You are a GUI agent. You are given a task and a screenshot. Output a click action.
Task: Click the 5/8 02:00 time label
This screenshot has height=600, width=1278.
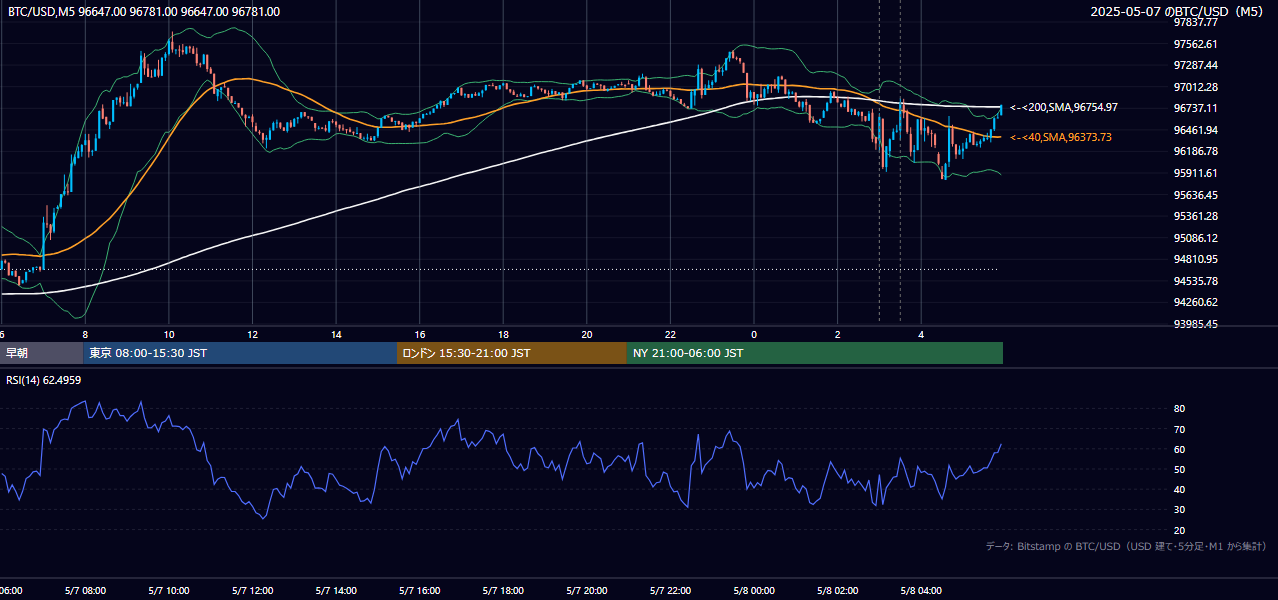pyautogui.click(x=837, y=591)
